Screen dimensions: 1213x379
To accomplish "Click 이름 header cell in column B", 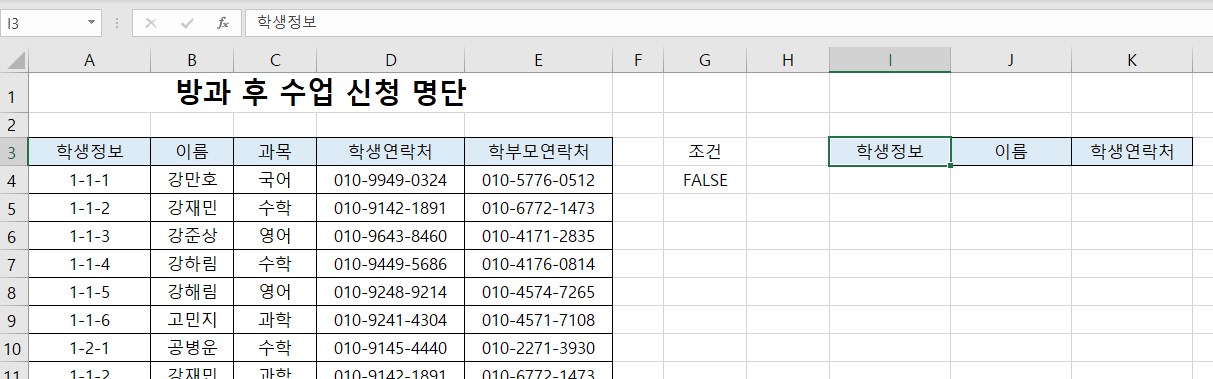I will [x=192, y=152].
